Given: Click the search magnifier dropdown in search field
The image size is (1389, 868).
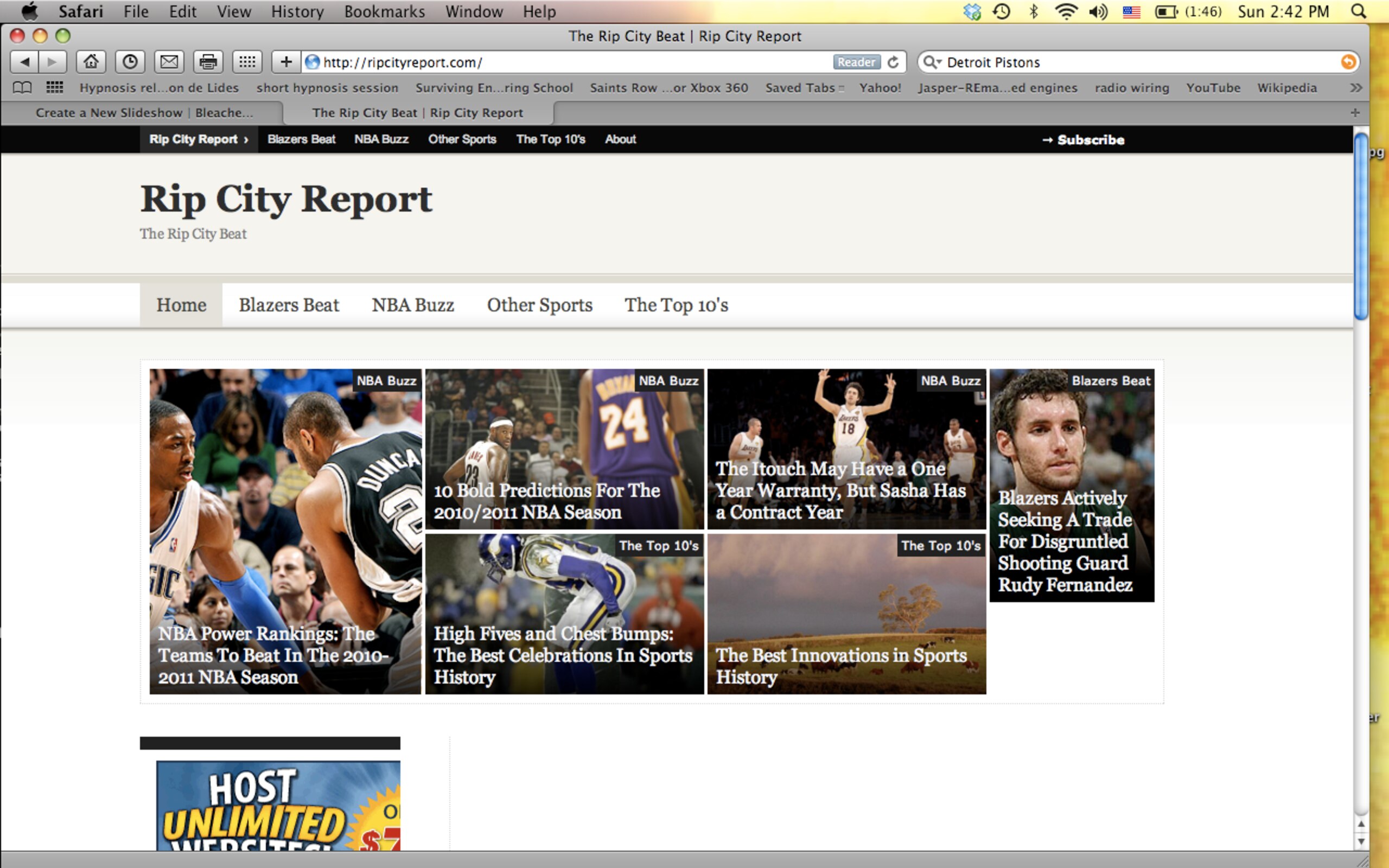Looking at the screenshot, I should coord(933,62).
